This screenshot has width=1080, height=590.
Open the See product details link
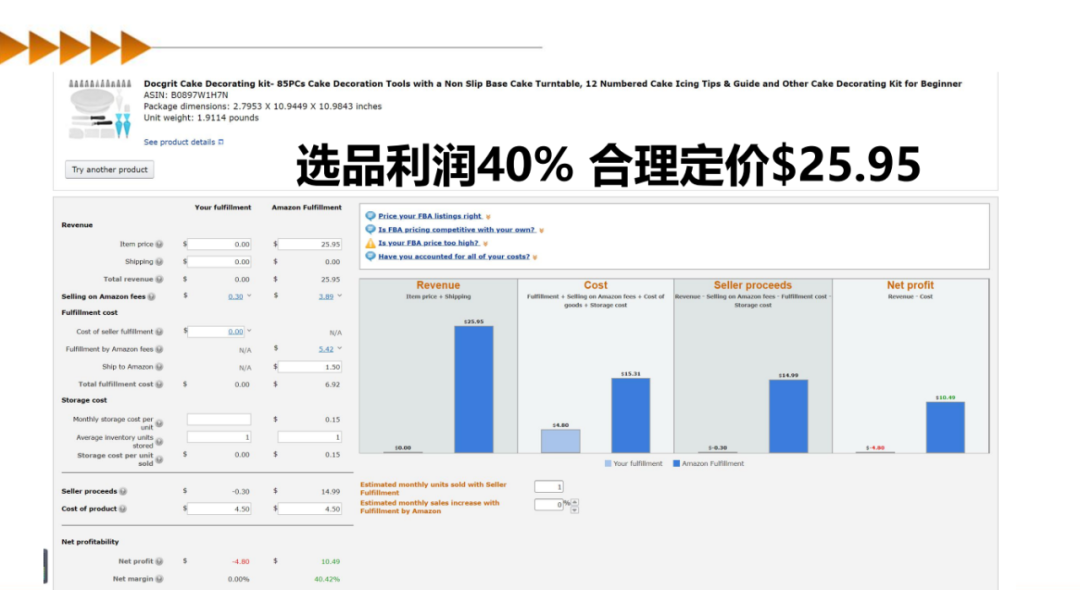click(x=179, y=142)
